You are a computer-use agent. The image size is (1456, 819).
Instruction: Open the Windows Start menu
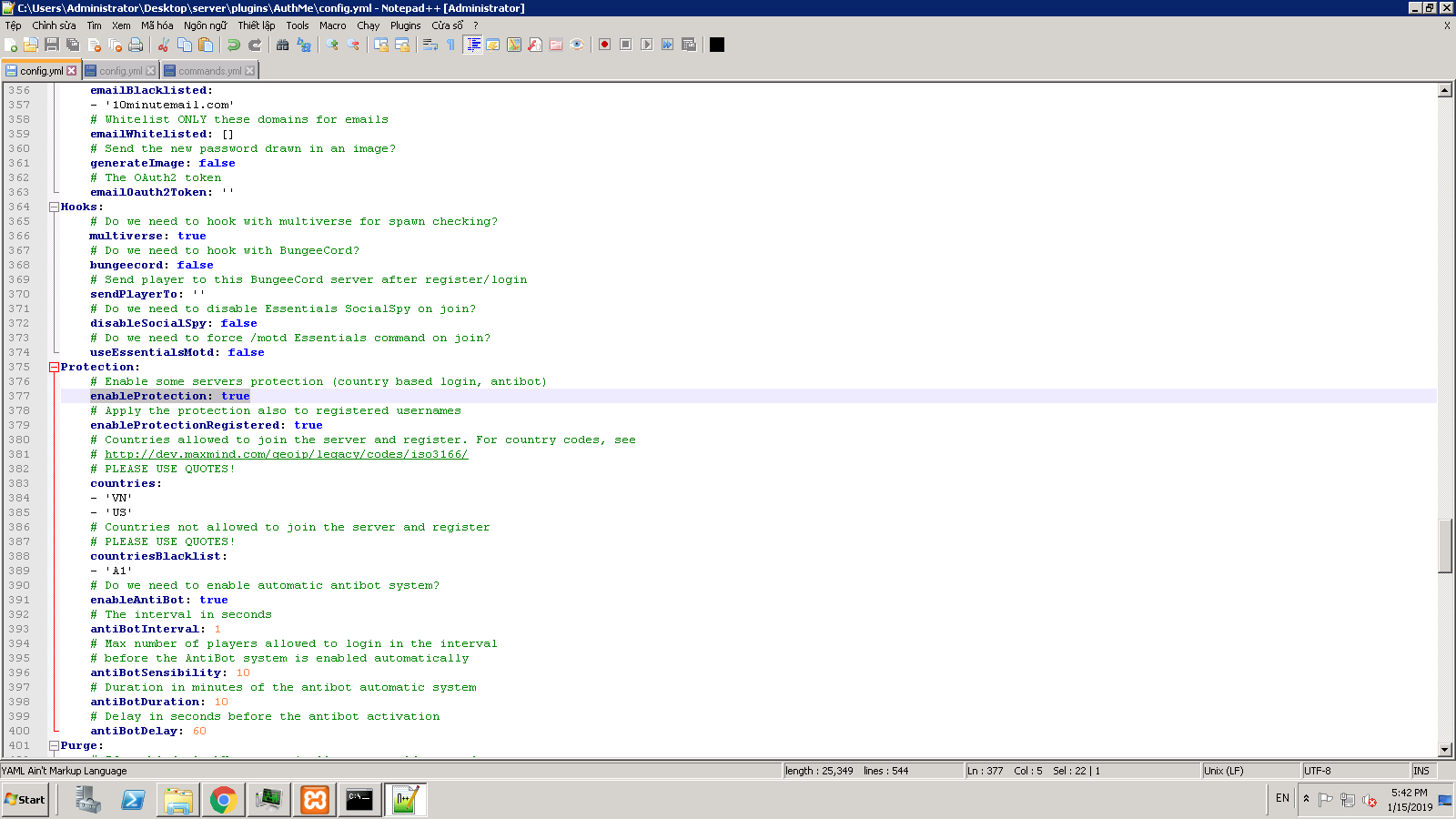coord(25,800)
